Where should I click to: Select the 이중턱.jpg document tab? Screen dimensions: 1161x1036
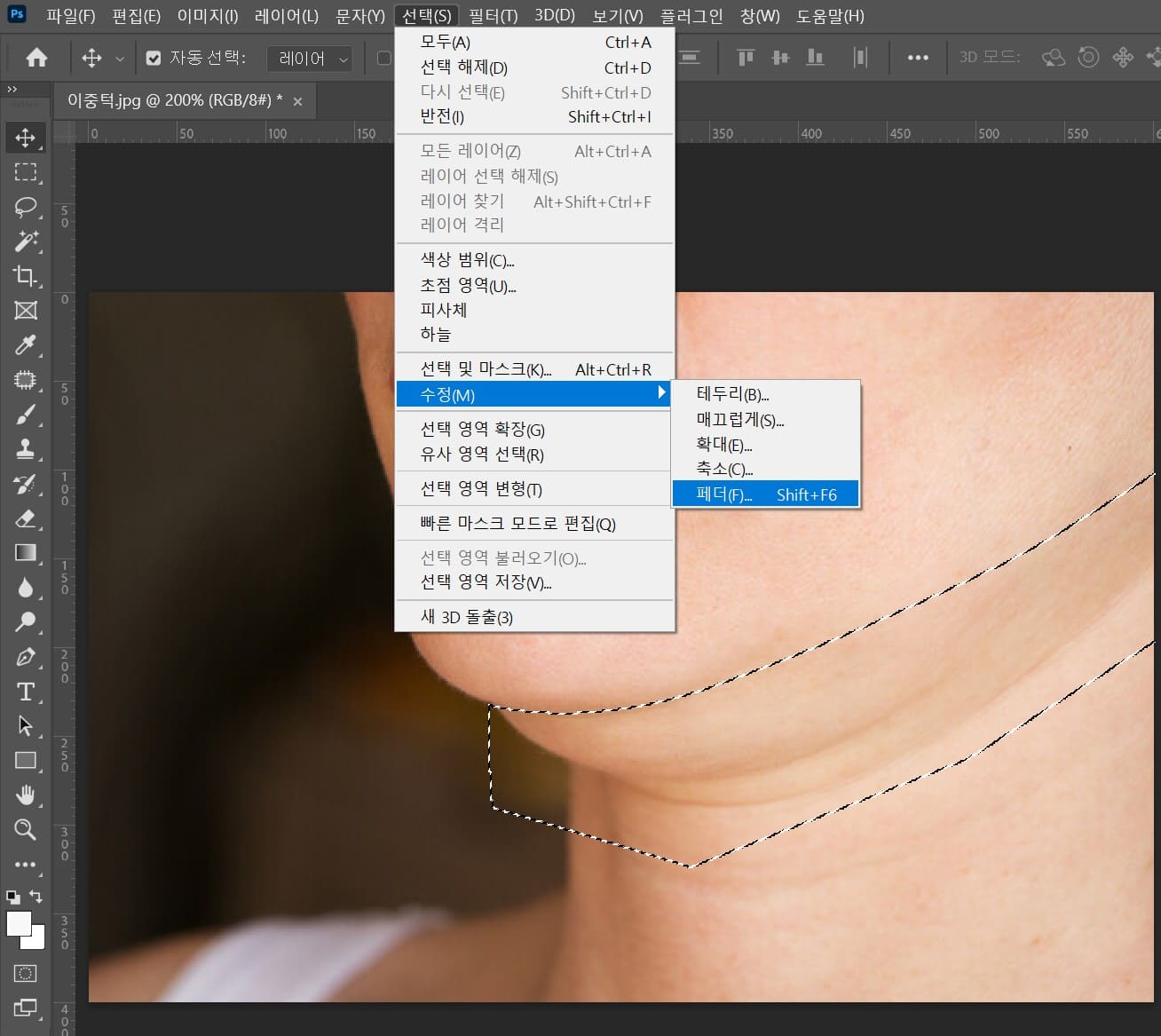coord(175,100)
